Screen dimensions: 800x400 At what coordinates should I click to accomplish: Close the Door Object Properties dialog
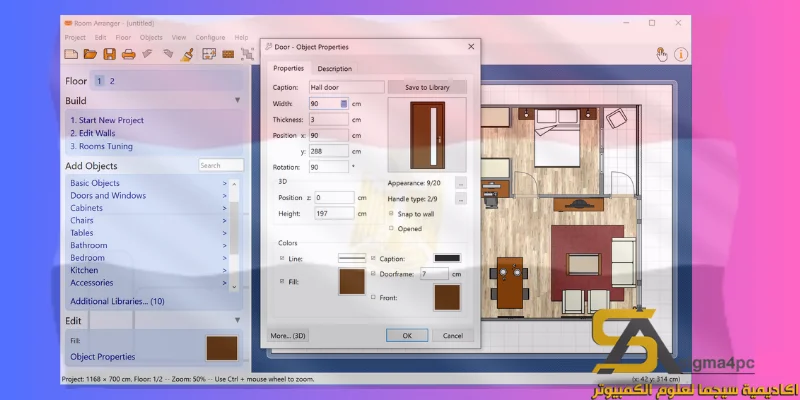[x=471, y=46]
